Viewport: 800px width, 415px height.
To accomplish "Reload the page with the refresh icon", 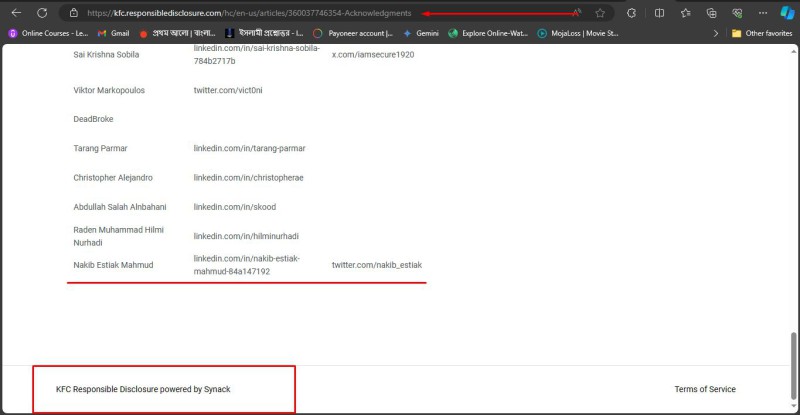I will 42,13.
